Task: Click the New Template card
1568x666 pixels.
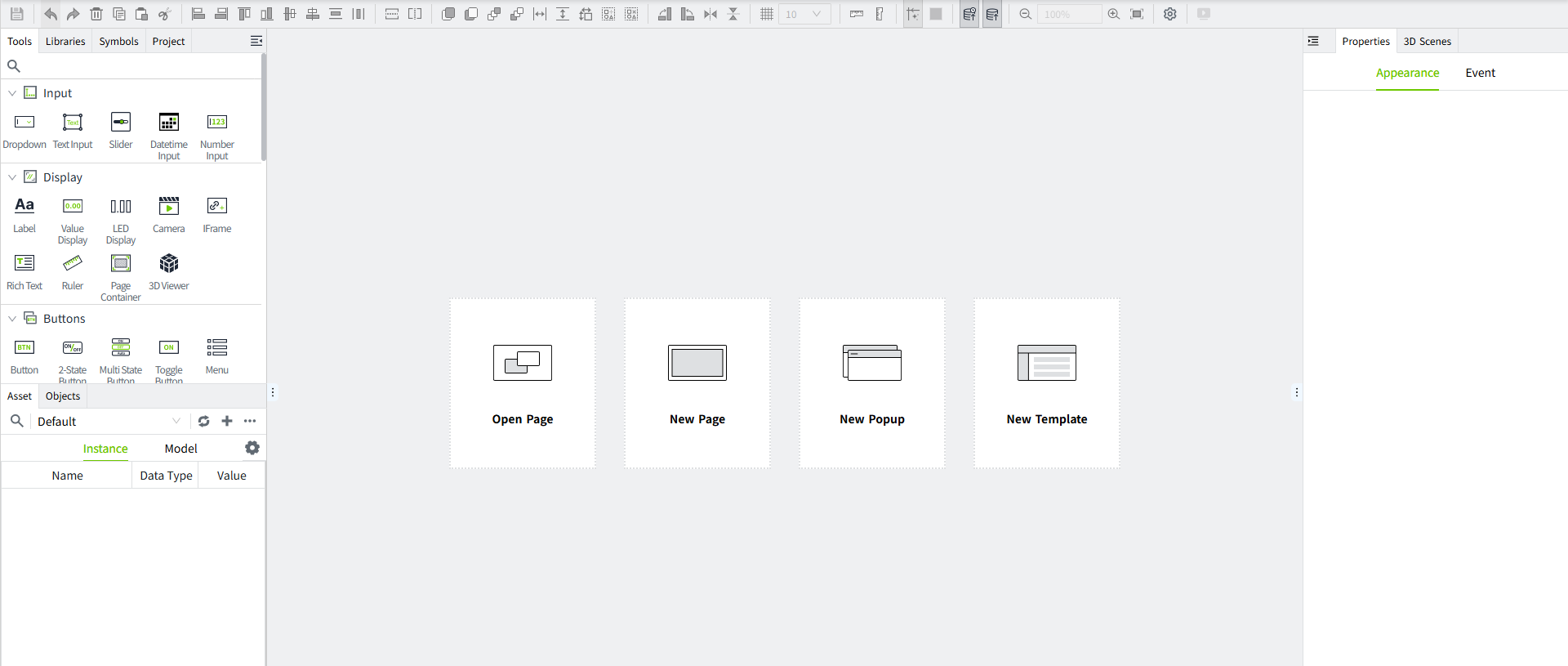Action: pyautogui.click(x=1046, y=383)
